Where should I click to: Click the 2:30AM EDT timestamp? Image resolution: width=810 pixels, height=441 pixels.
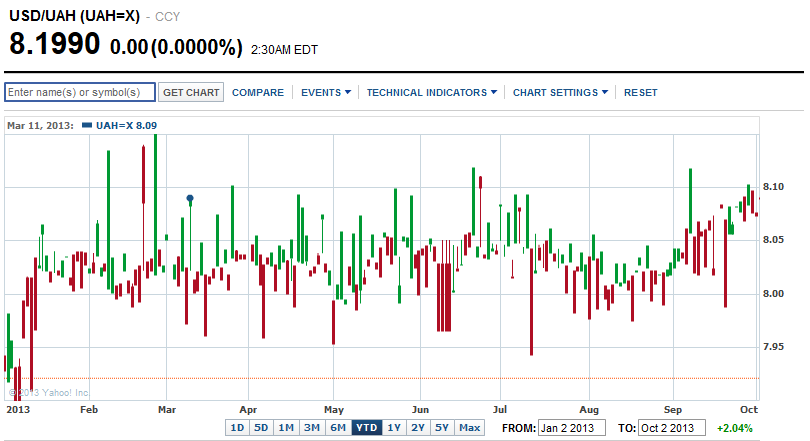point(284,50)
